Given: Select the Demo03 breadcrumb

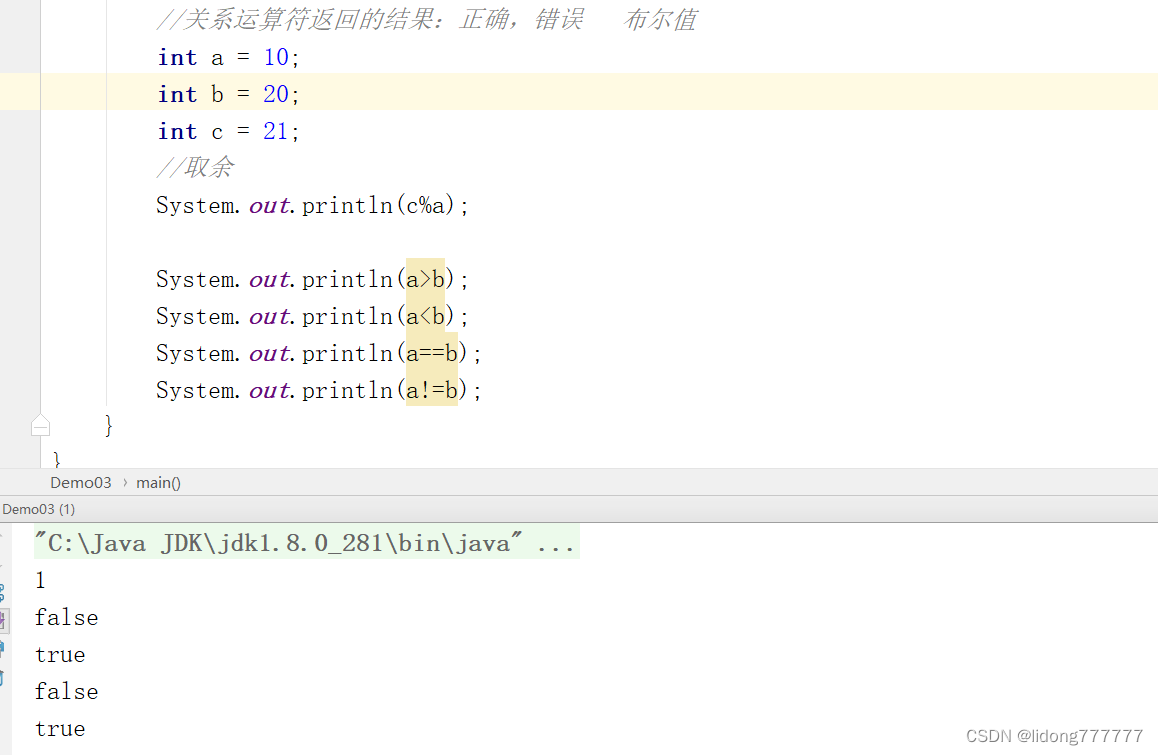Looking at the screenshot, I should (x=80, y=482).
